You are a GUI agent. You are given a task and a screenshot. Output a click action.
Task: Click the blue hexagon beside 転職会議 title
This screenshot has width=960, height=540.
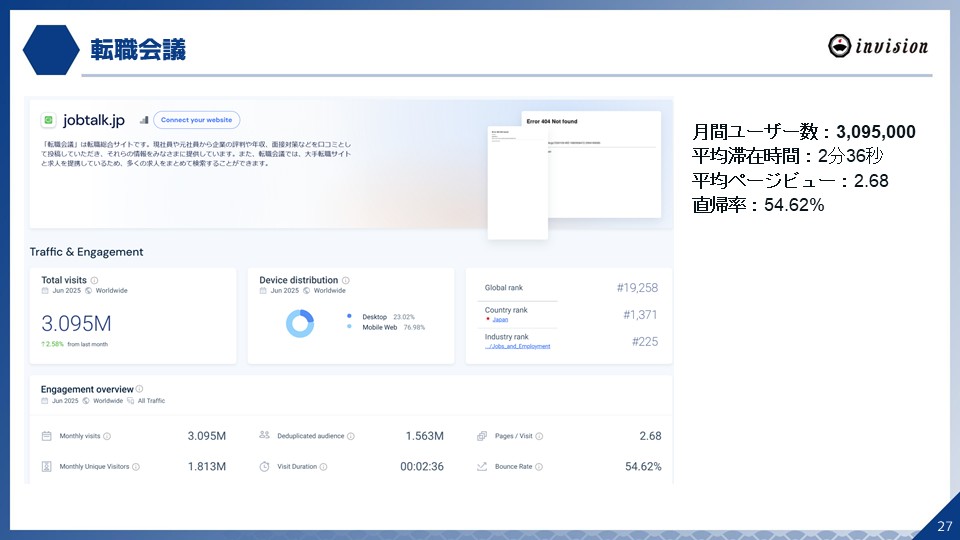click(x=51, y=50)
